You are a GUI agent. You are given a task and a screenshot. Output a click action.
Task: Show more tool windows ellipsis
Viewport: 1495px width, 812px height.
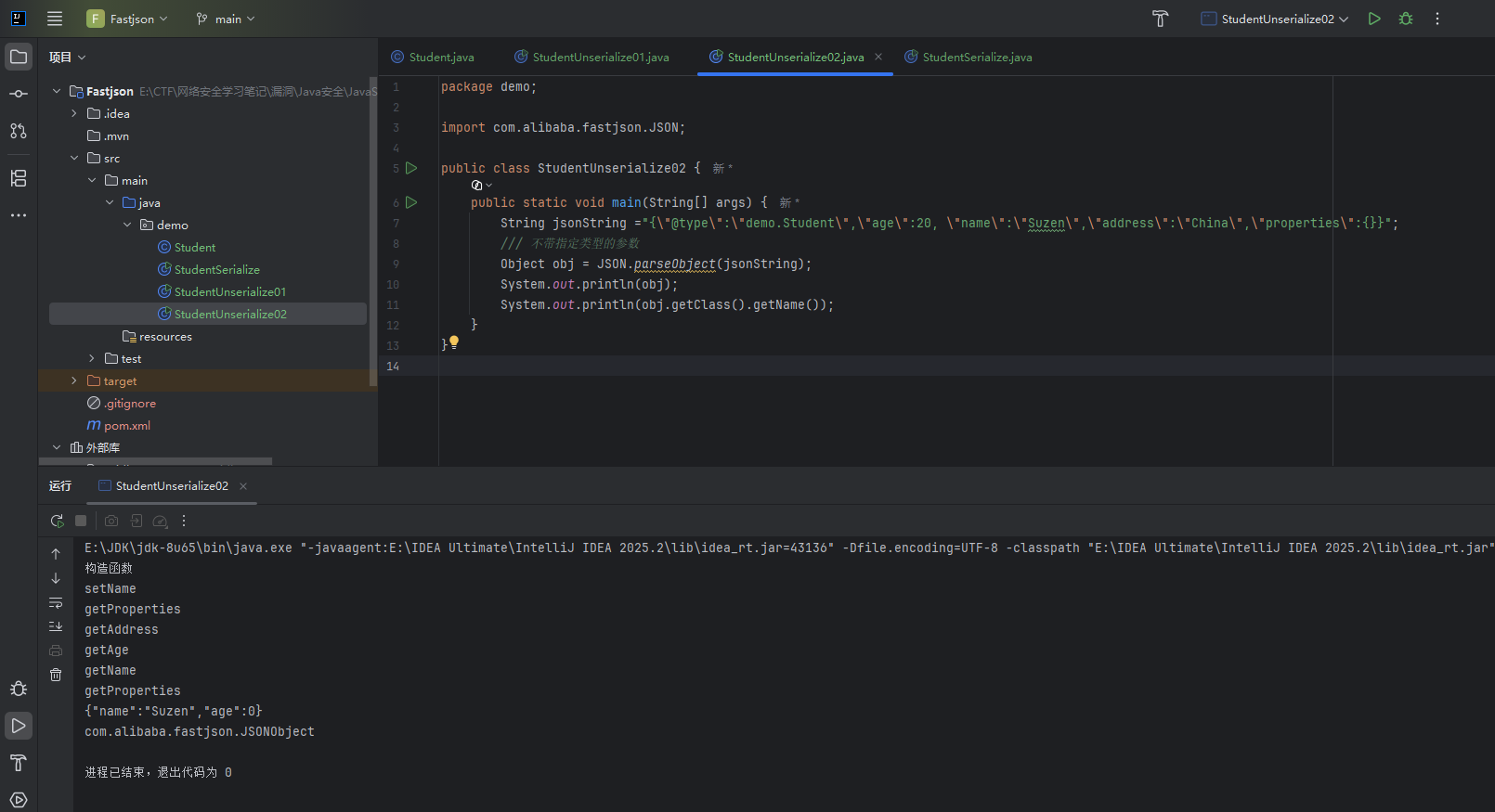point(19,215)
